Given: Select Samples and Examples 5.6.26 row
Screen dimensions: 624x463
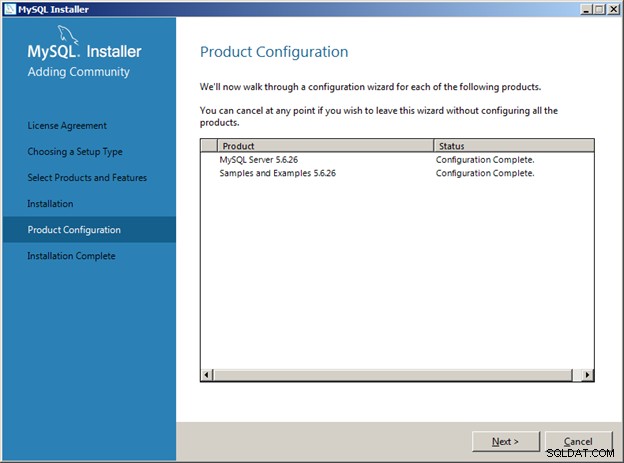Looking at the screenshot, I should [x=397, y=173].
